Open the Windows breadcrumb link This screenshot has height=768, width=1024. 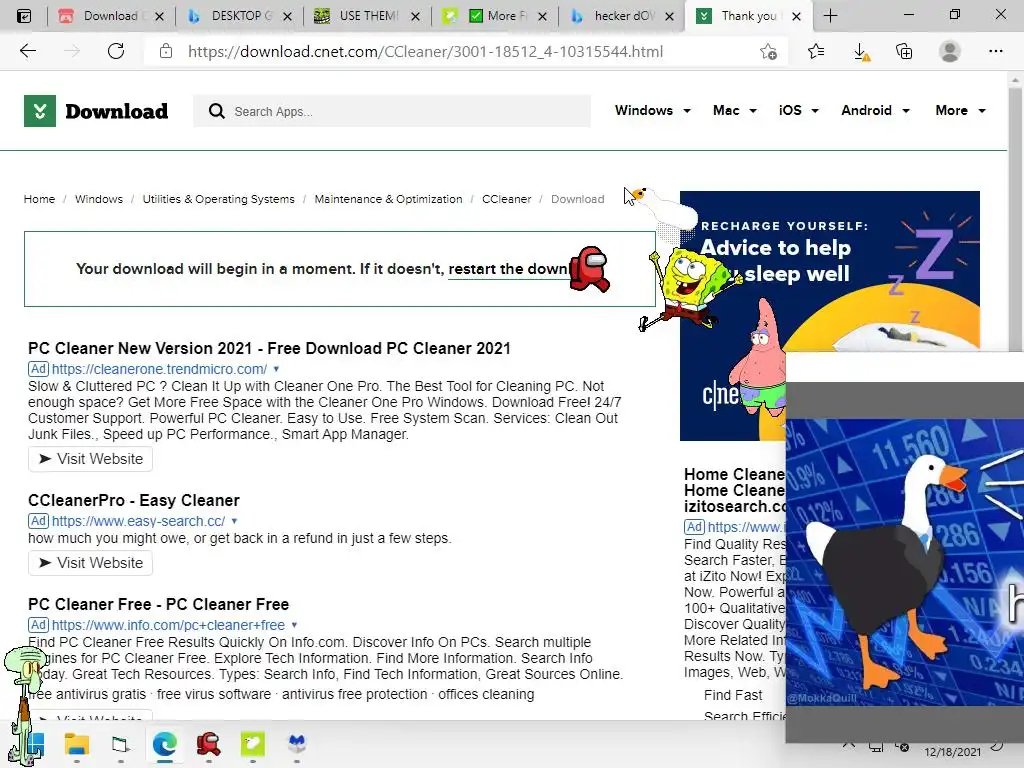99,199
